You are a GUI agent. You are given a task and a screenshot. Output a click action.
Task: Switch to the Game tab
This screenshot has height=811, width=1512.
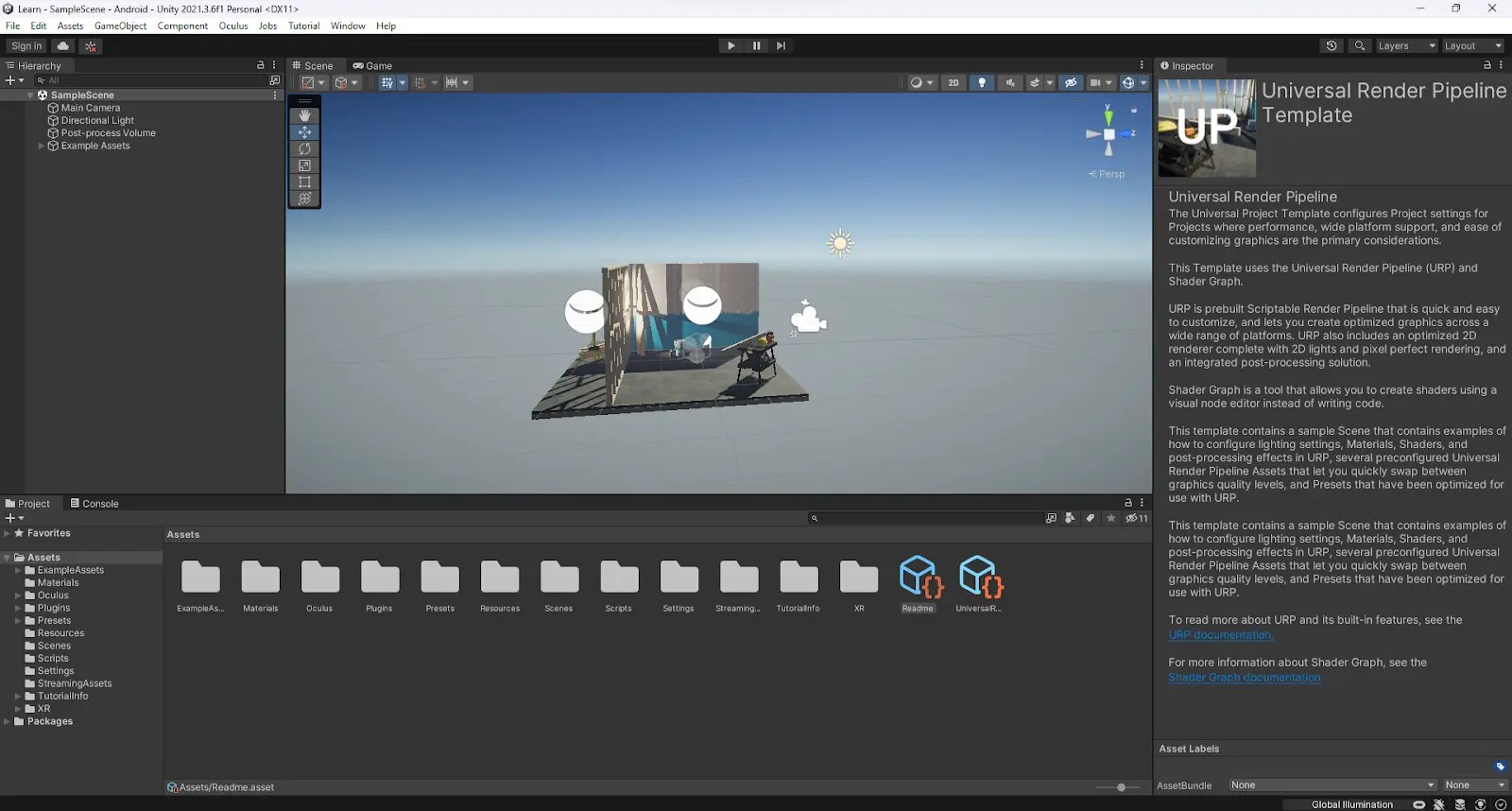tap(372, 65)
